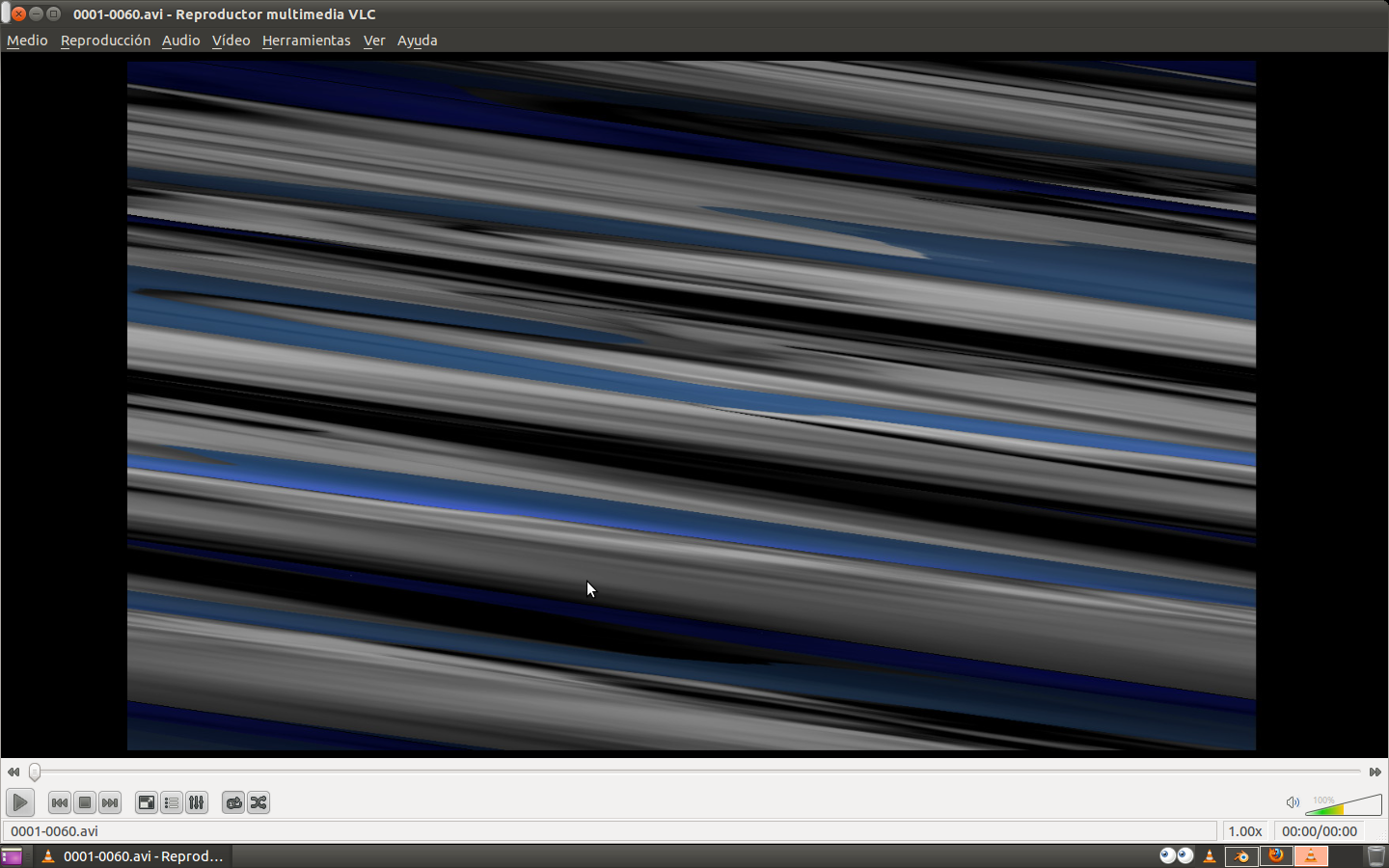Viewport: 1389px width, 868px height.
Task: Switch to the Firefox workspace icon
Action: (x=1276, y=856)
